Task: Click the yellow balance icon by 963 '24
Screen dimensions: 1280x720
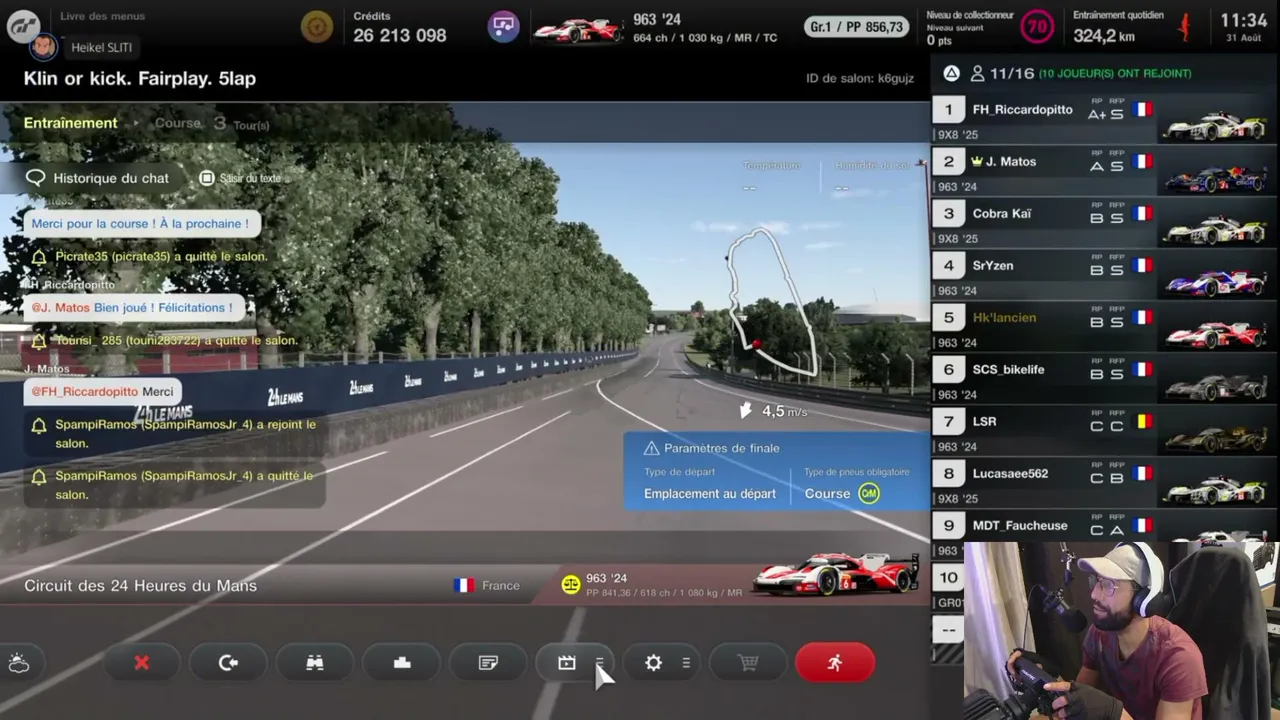Action: pos(570,585)
